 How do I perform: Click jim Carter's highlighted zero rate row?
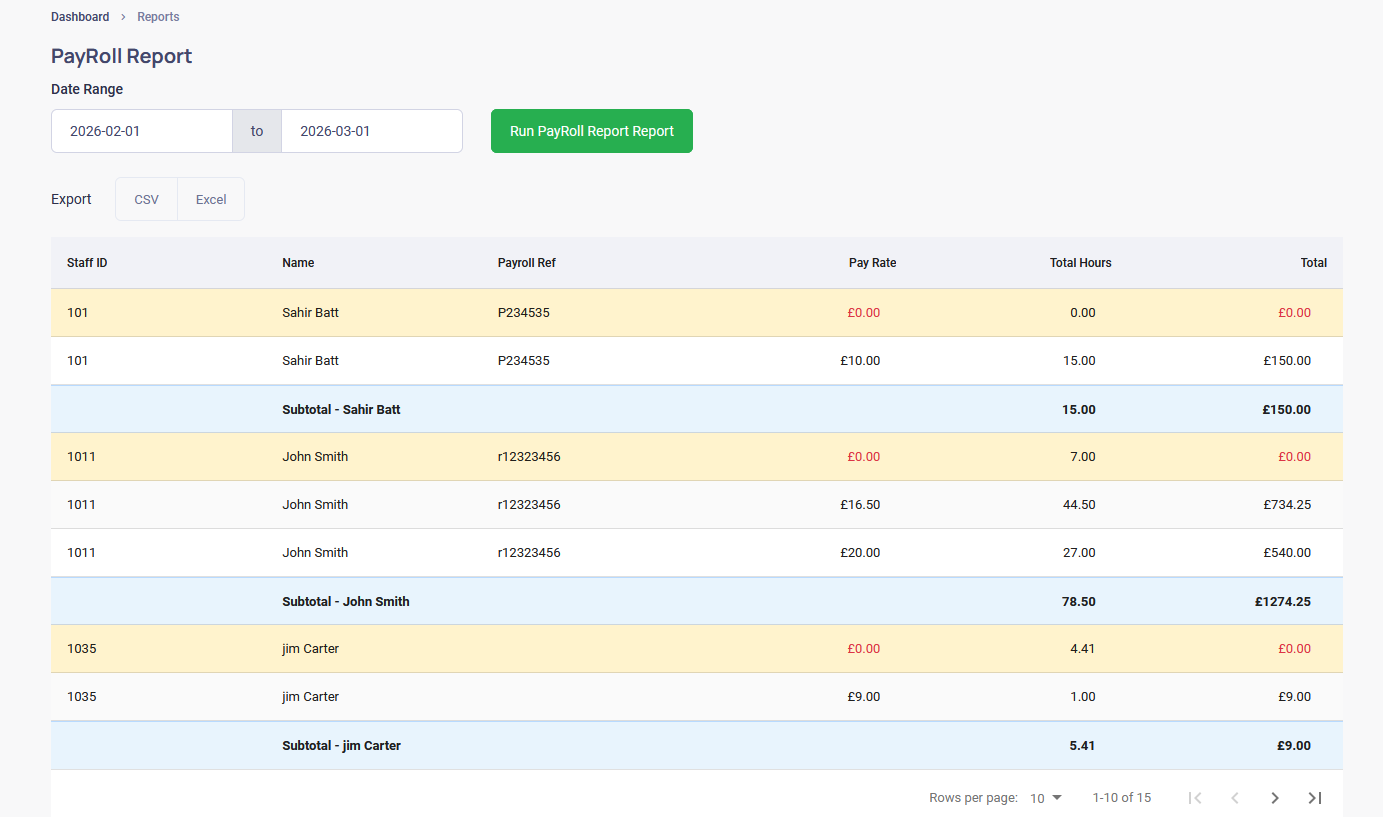696,648
